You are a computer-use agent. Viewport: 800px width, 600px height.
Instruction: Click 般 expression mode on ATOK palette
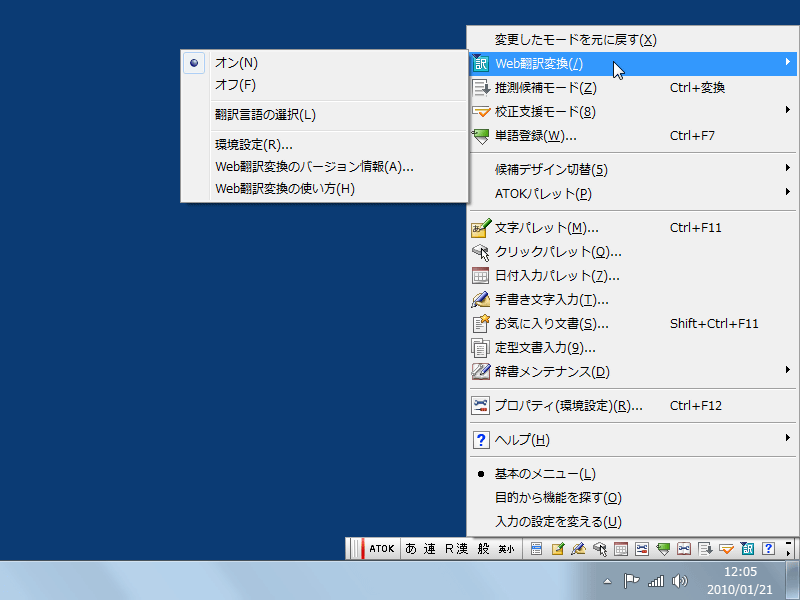coord(484,549)
